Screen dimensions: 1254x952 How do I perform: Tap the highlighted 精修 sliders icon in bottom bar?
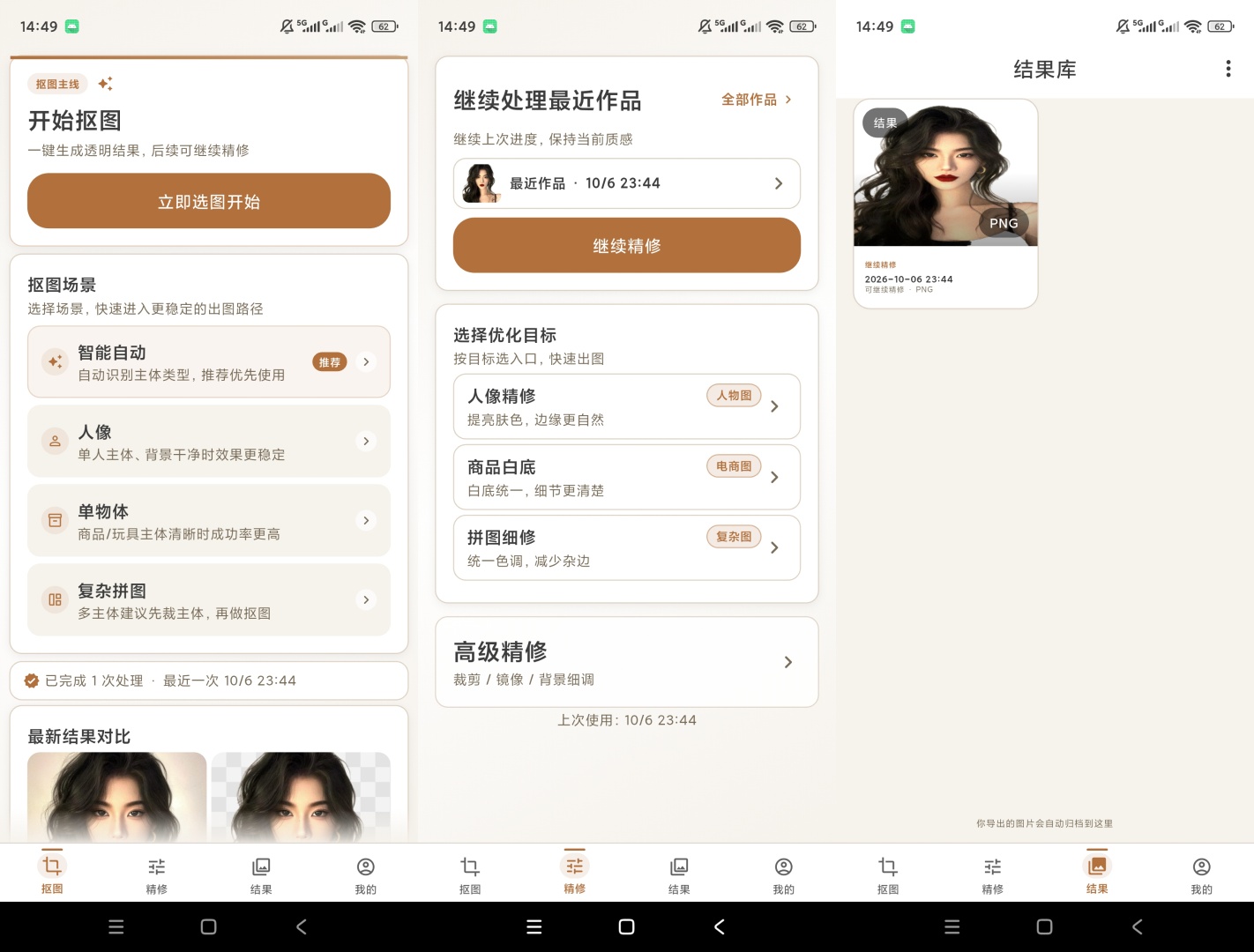point(575,866)
